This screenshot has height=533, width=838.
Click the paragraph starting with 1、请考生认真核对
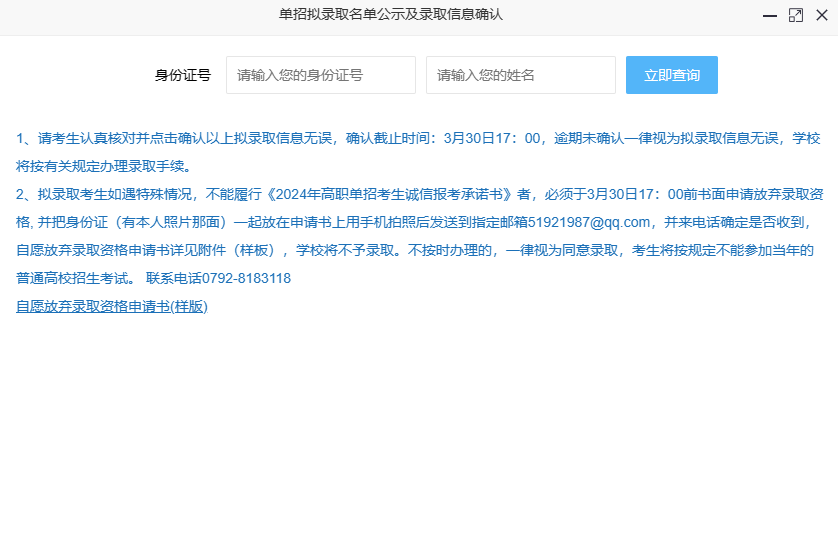tap(418, 152)
